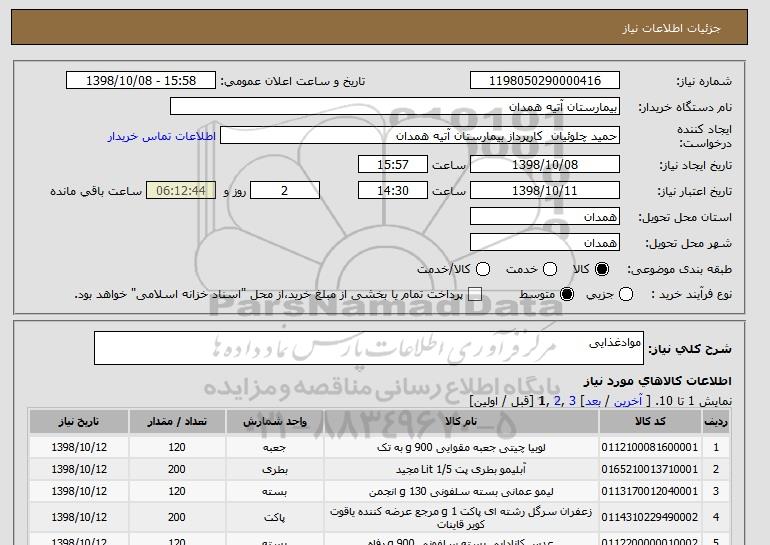Click the ردیف column header
The width and height of the screenshot is (770, 545).
point(716,422)
